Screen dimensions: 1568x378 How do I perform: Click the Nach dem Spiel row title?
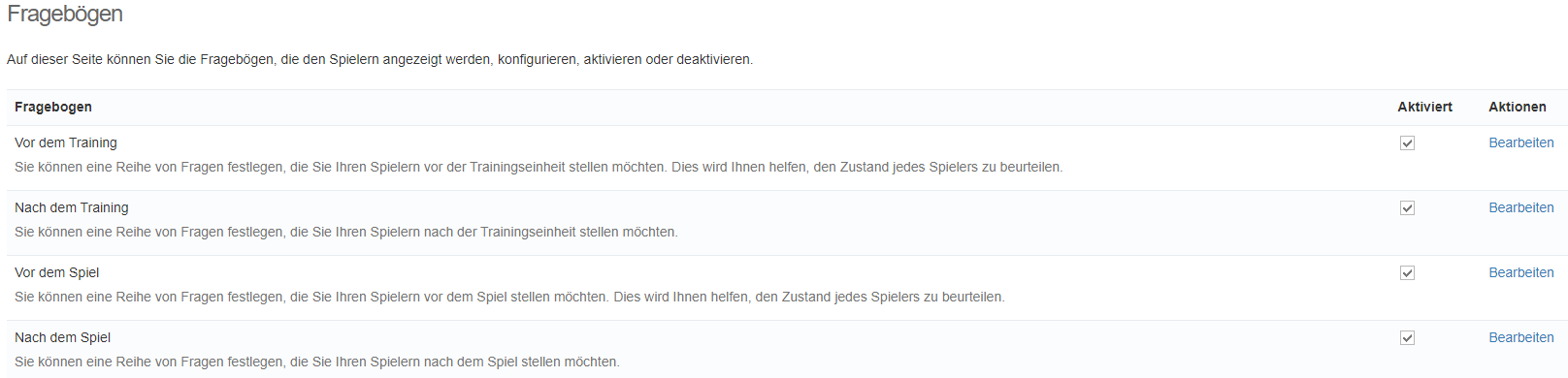pyautogui.click(x=63, y=337)
